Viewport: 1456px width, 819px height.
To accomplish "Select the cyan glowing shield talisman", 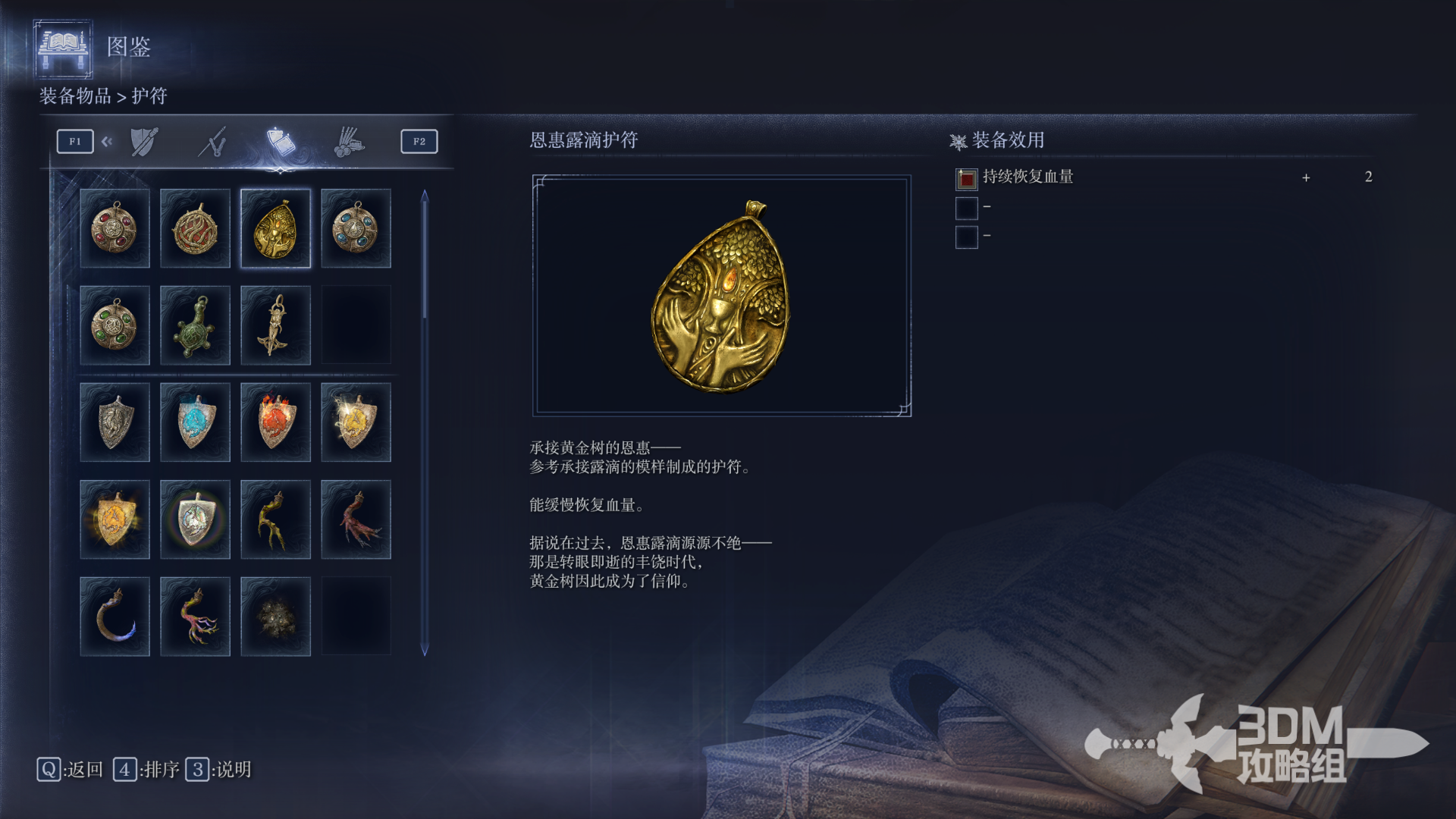I will [x=195, y=422].
